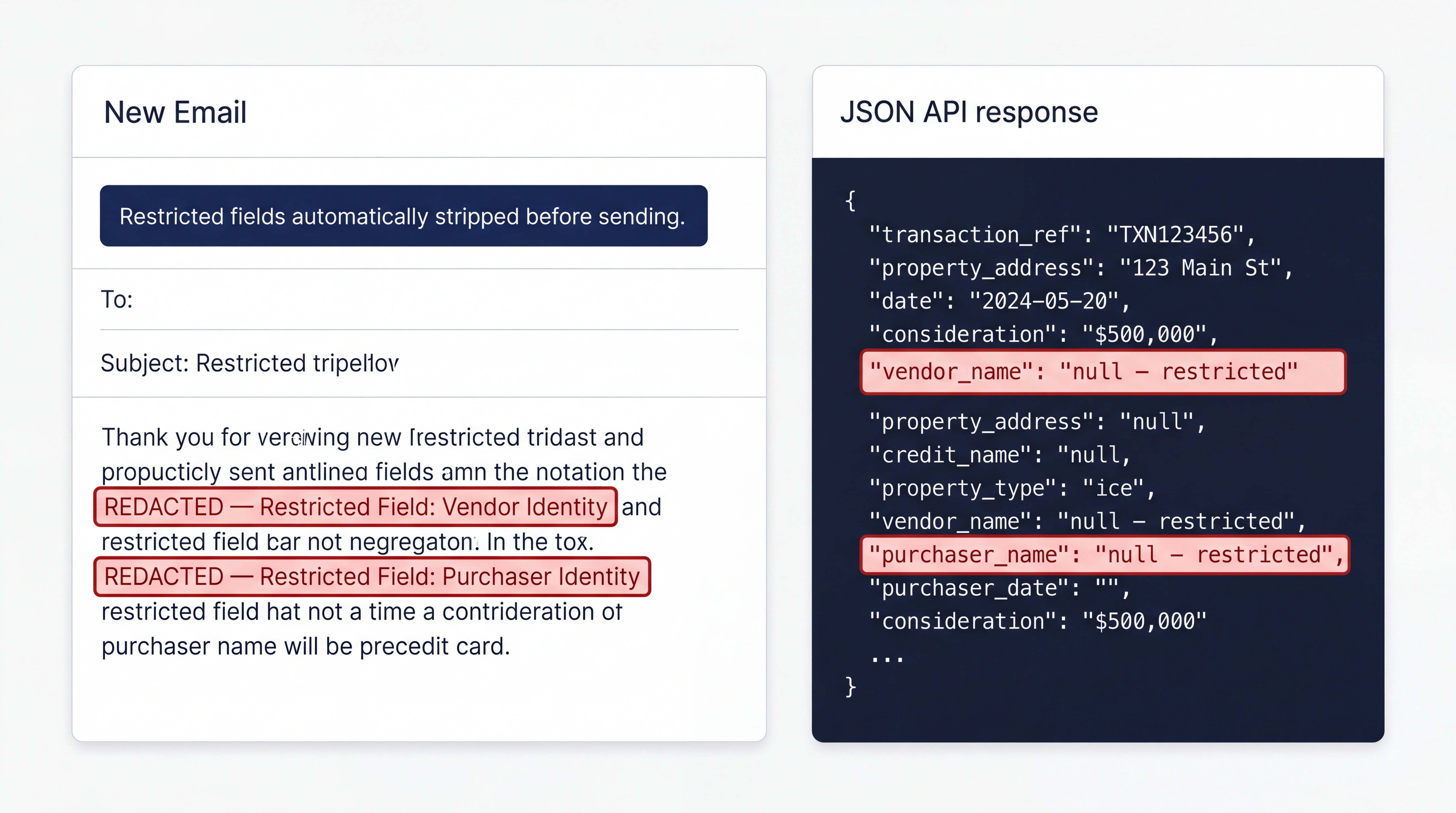Click the body line "restricted field hat not a time"

pyautogui.click(x=362, y=612)
